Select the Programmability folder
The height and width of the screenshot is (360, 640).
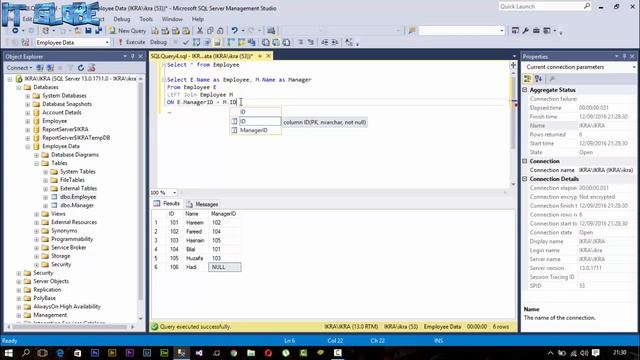click(x=72, y=239)
